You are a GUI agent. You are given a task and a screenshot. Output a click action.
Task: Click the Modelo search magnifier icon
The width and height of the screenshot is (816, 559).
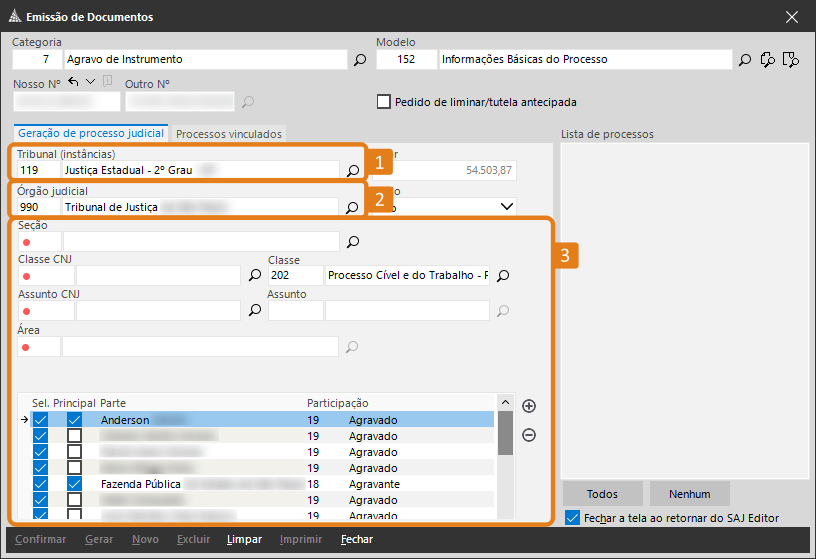(x=745, y=60)
